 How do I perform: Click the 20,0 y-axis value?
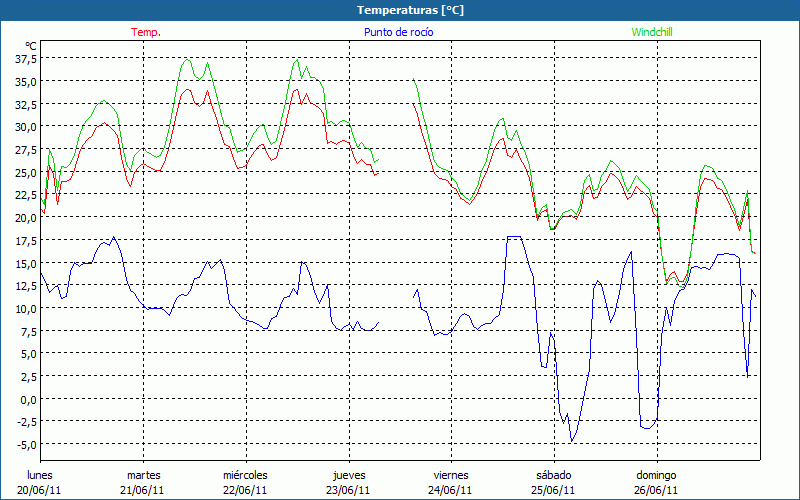click(24, 217)
